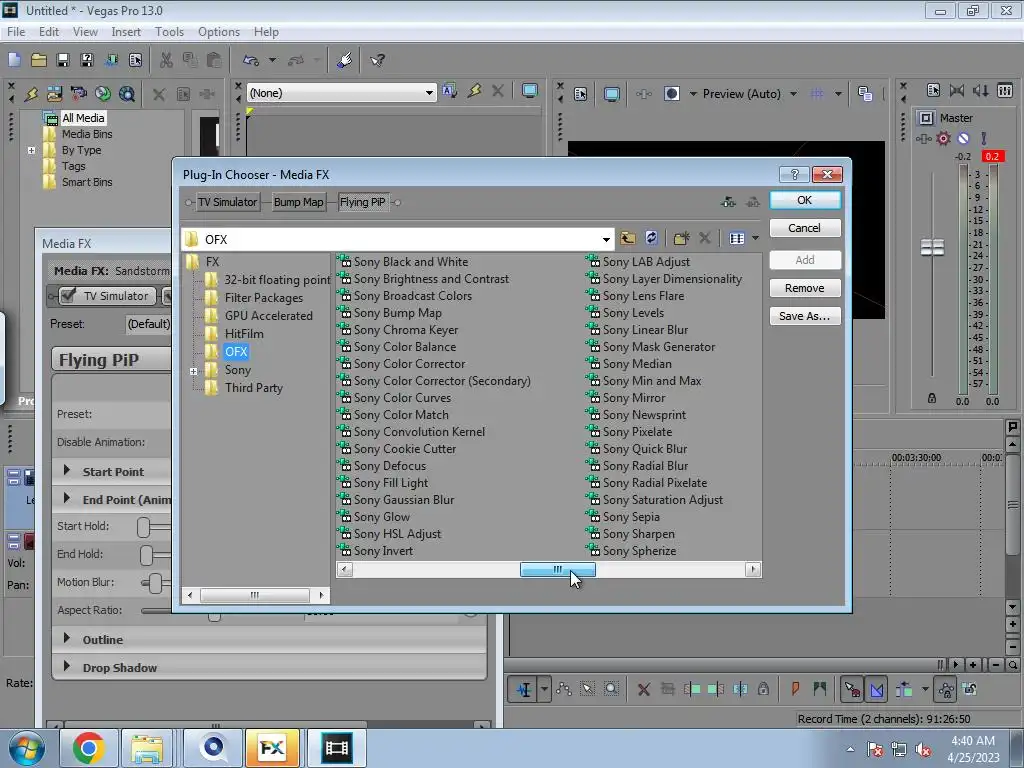Click Go up one folder icon in Plug-In Chooser
1024x768 pixels.
[x=628, y=238]
